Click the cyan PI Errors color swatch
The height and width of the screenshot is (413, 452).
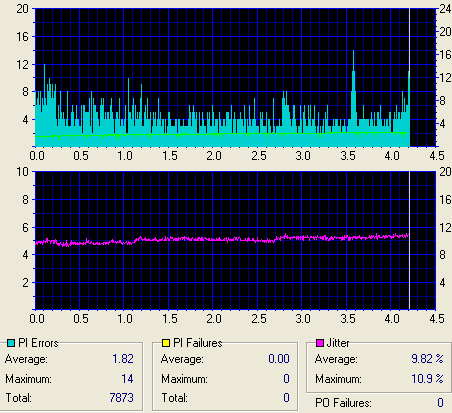(11, 343)
